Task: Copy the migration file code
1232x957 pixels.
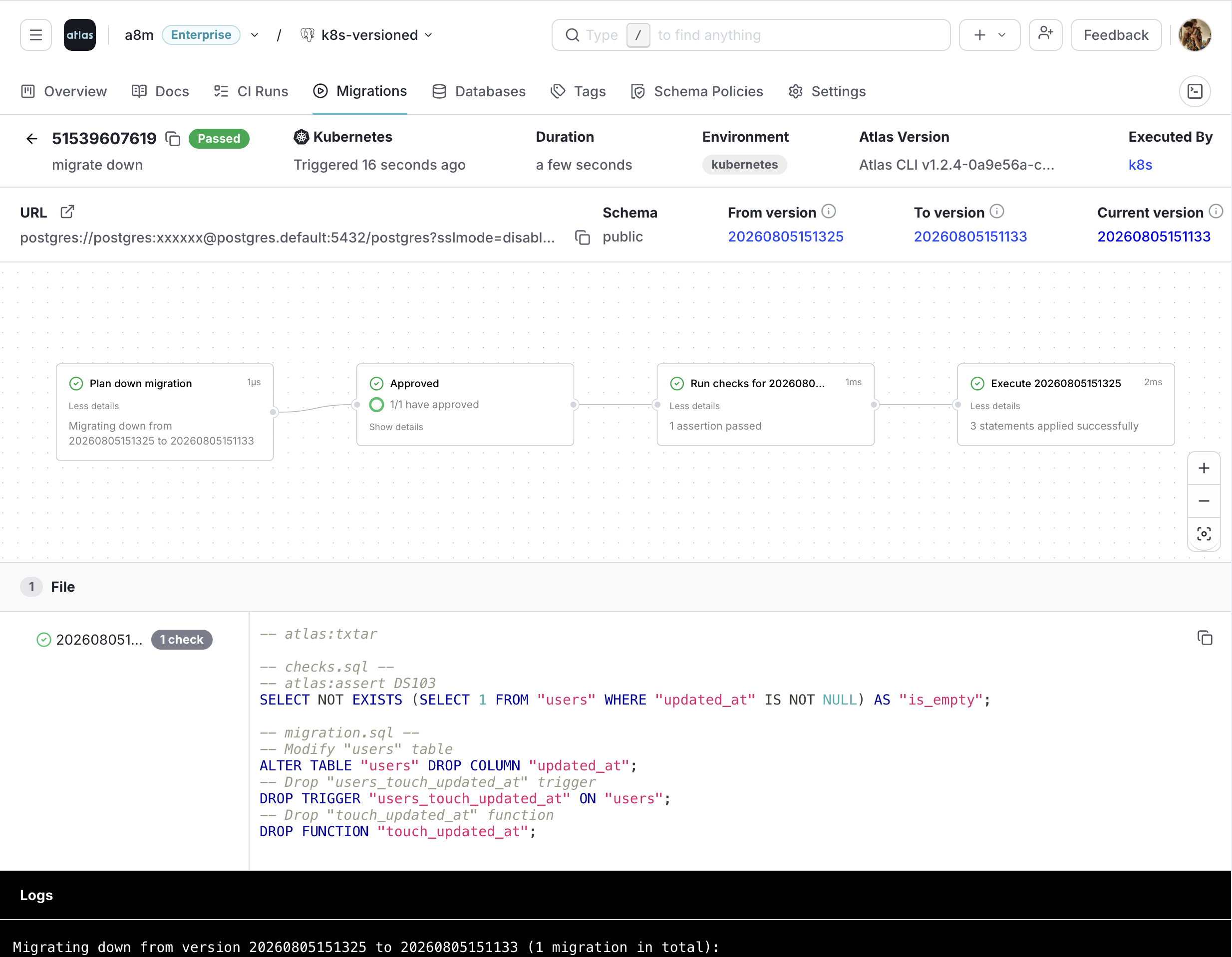Action: (x=1205, y=638)
